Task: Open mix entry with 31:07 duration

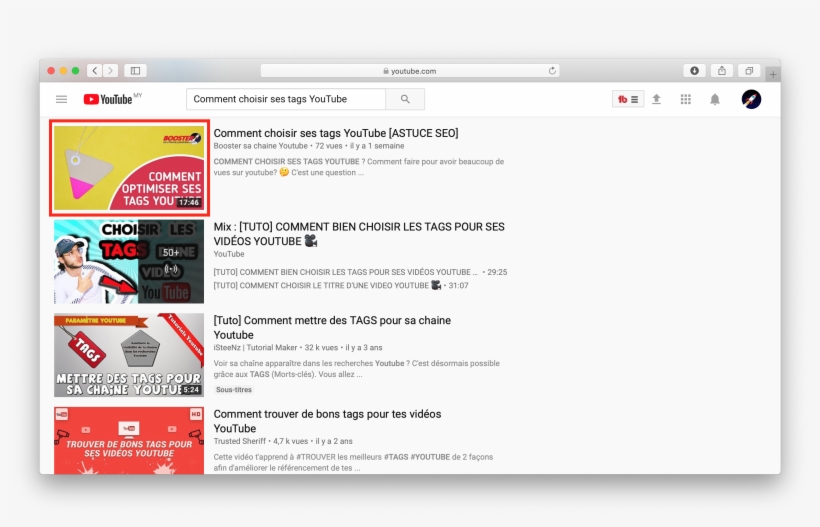Action: pyautogui.click(x=341, y=285)
